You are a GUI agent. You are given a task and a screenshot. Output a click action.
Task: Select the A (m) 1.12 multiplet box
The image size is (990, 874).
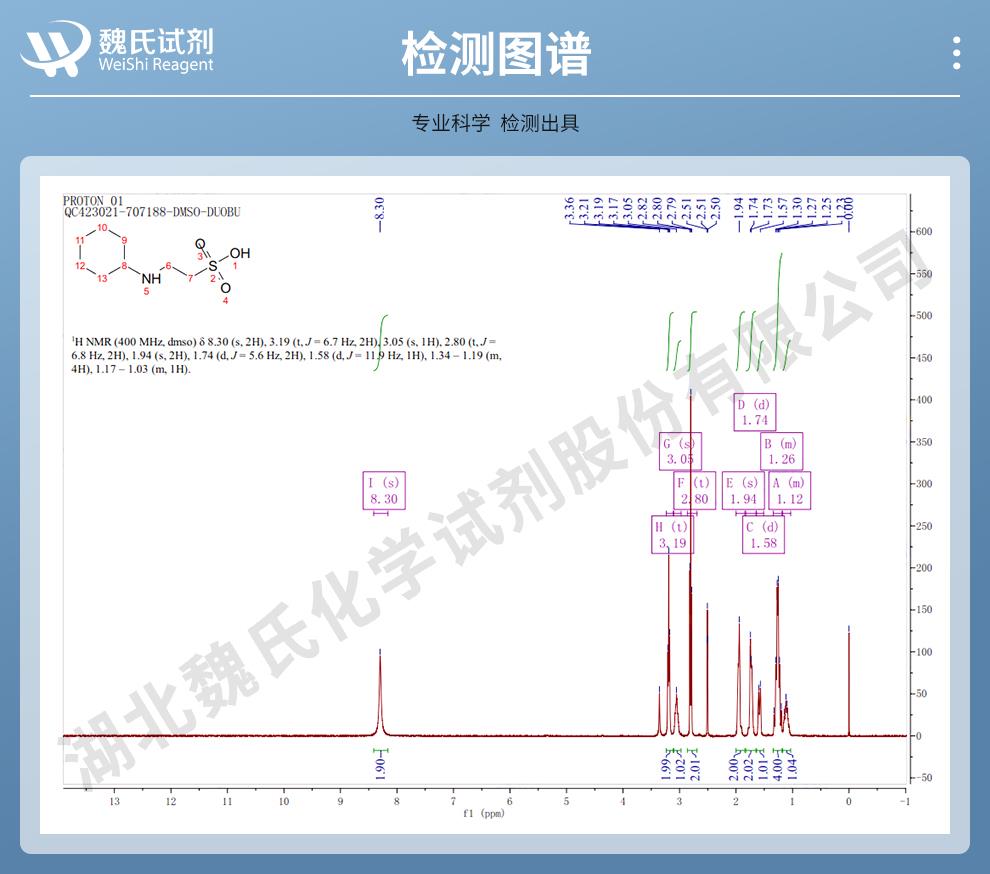[788, 491]
